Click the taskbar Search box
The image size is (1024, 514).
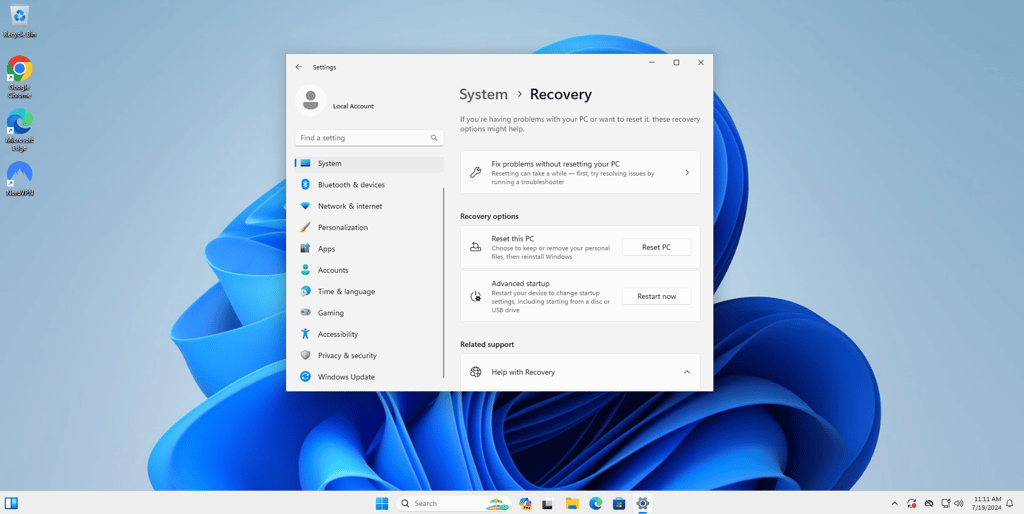[454, 504]
